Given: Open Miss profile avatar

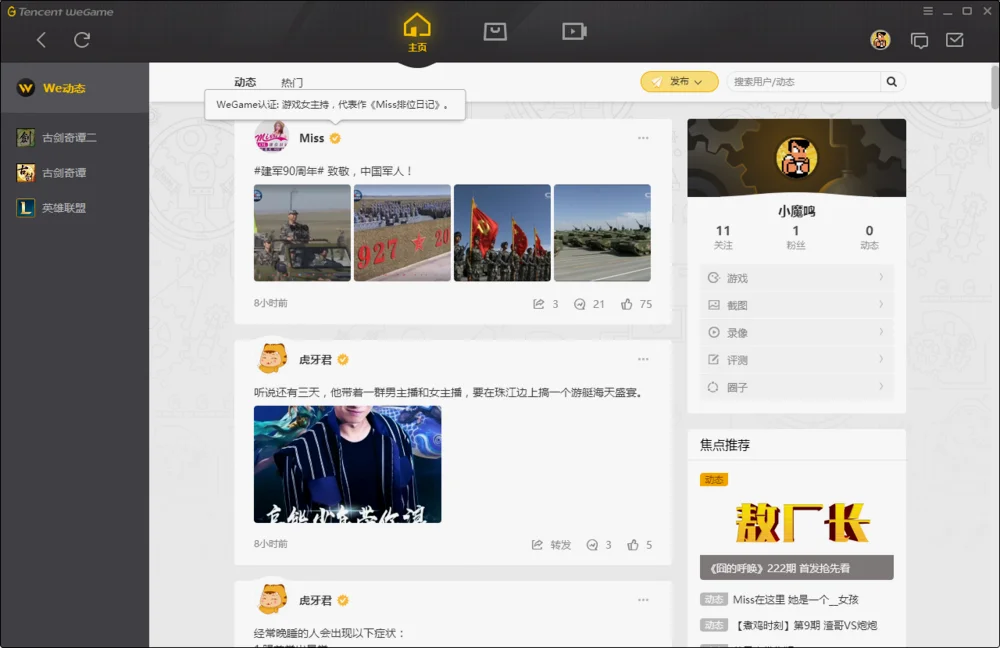Looking at the screenshot, I should click(x=272, y=137).
